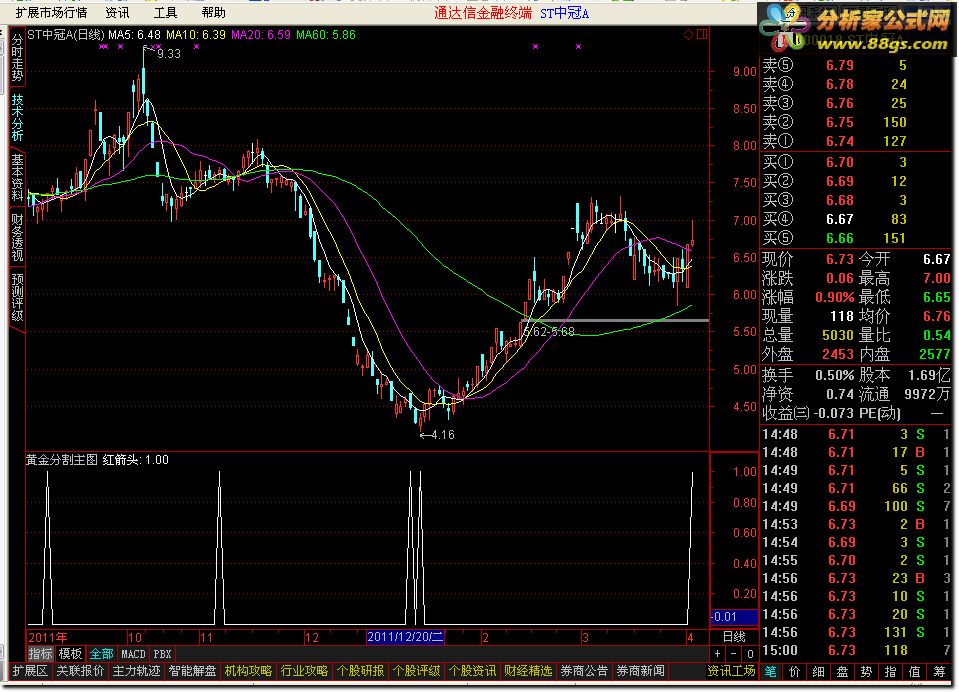The width and height of the screenshot is (959, 692).
Task: Click the MA5: 6.48 label
Action: (135, 35)
